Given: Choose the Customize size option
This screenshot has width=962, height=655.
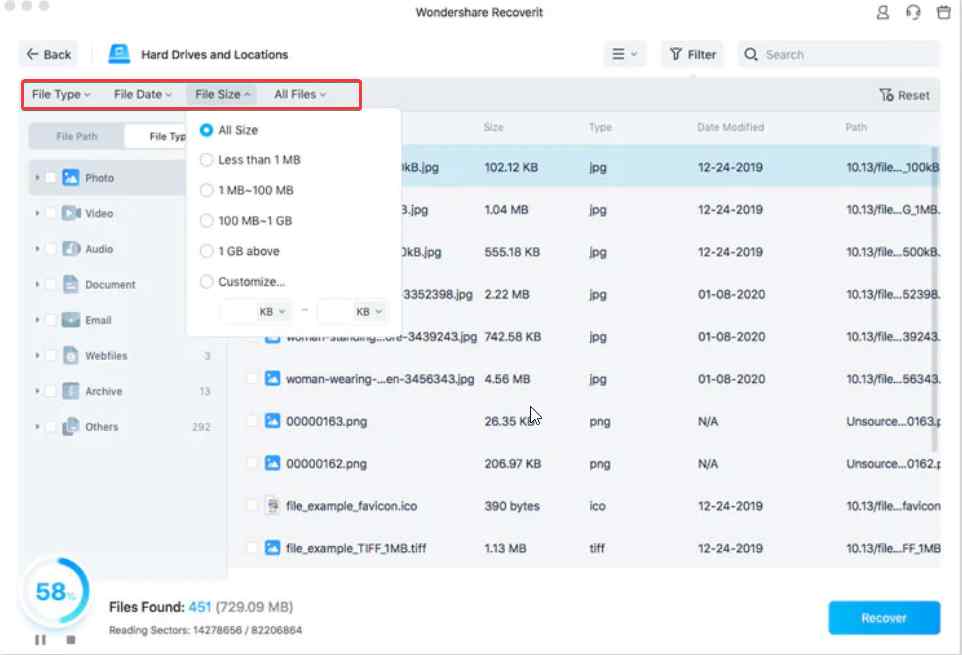Looking at the screenshot, I should (x=207, y=282).
